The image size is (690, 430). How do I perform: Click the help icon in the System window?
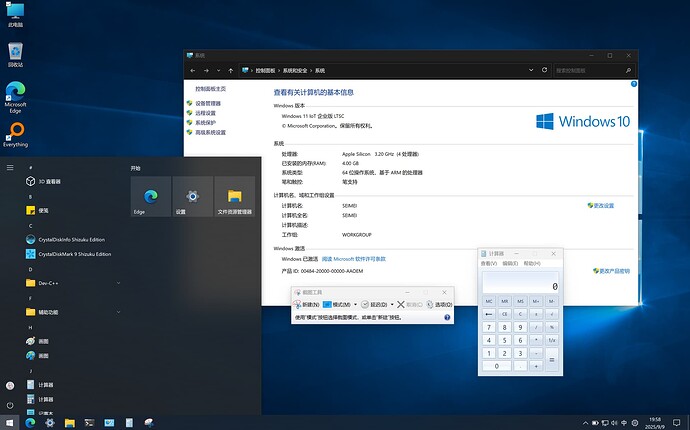coord(634,84)
